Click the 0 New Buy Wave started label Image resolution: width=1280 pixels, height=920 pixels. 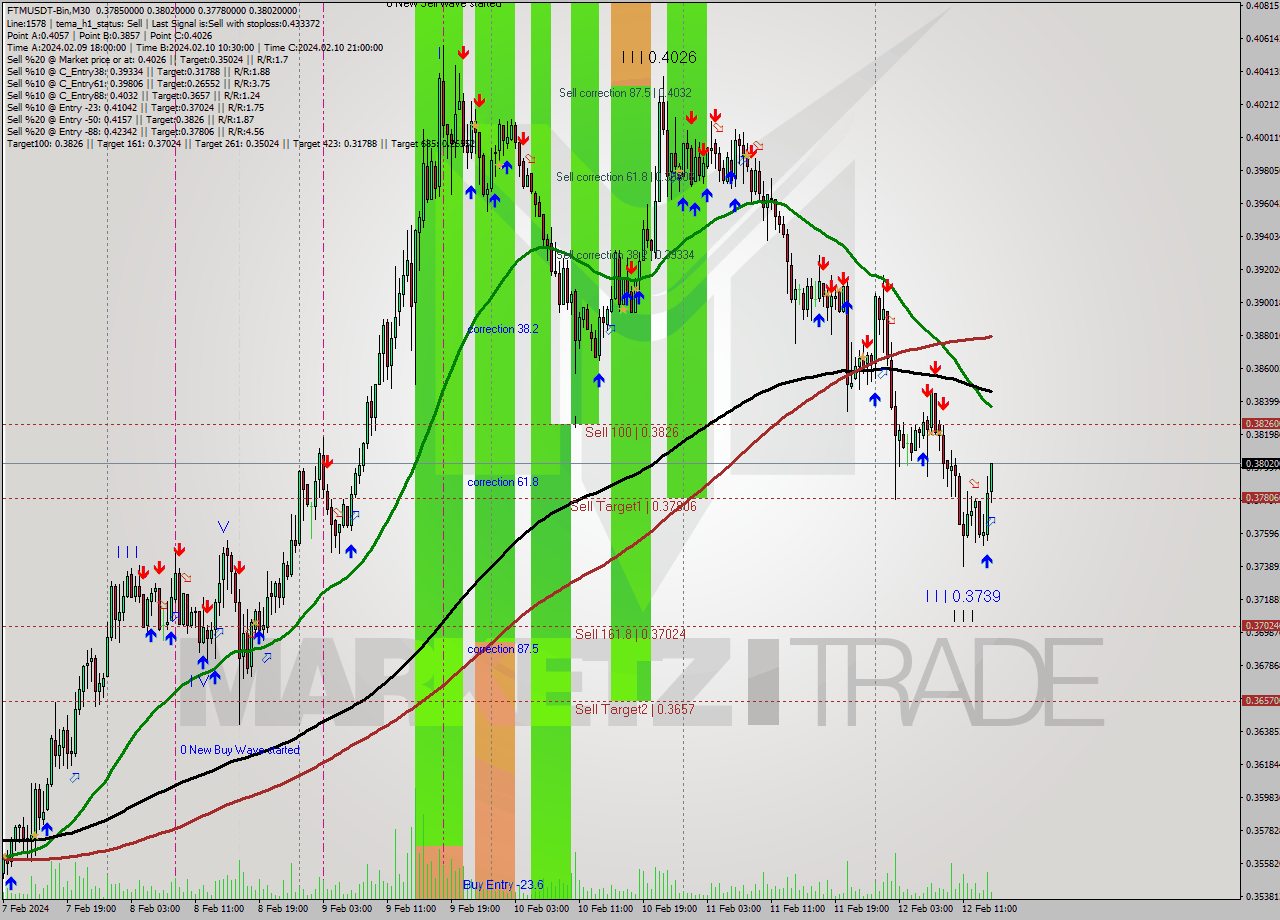click(x=240, y=750)
